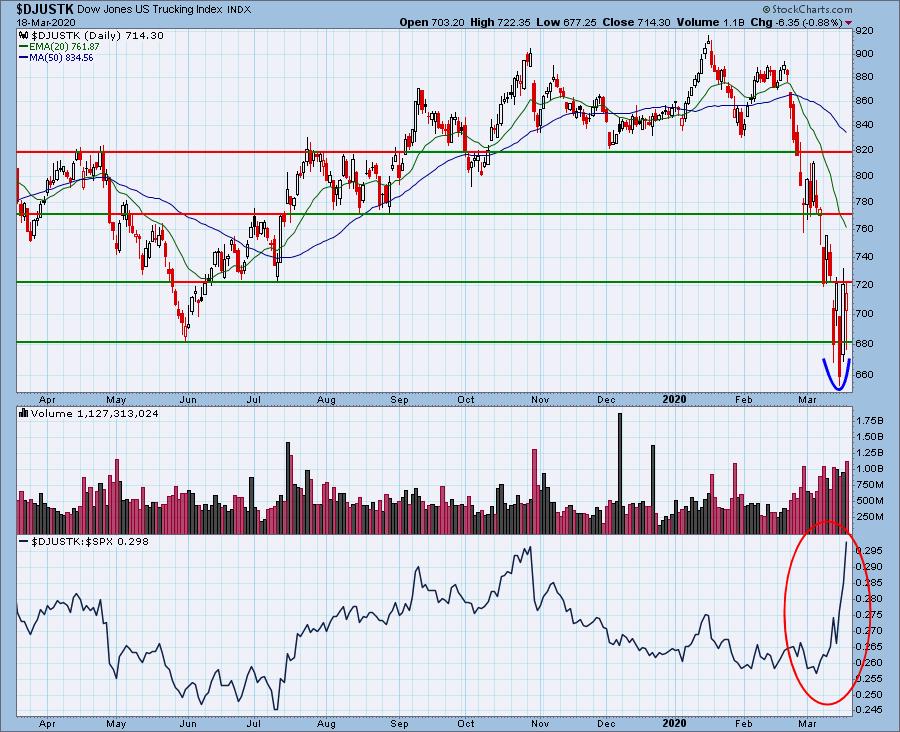Click the 750M volume axis label
This screenshot has width=900, height=732.
click(870, 485)
